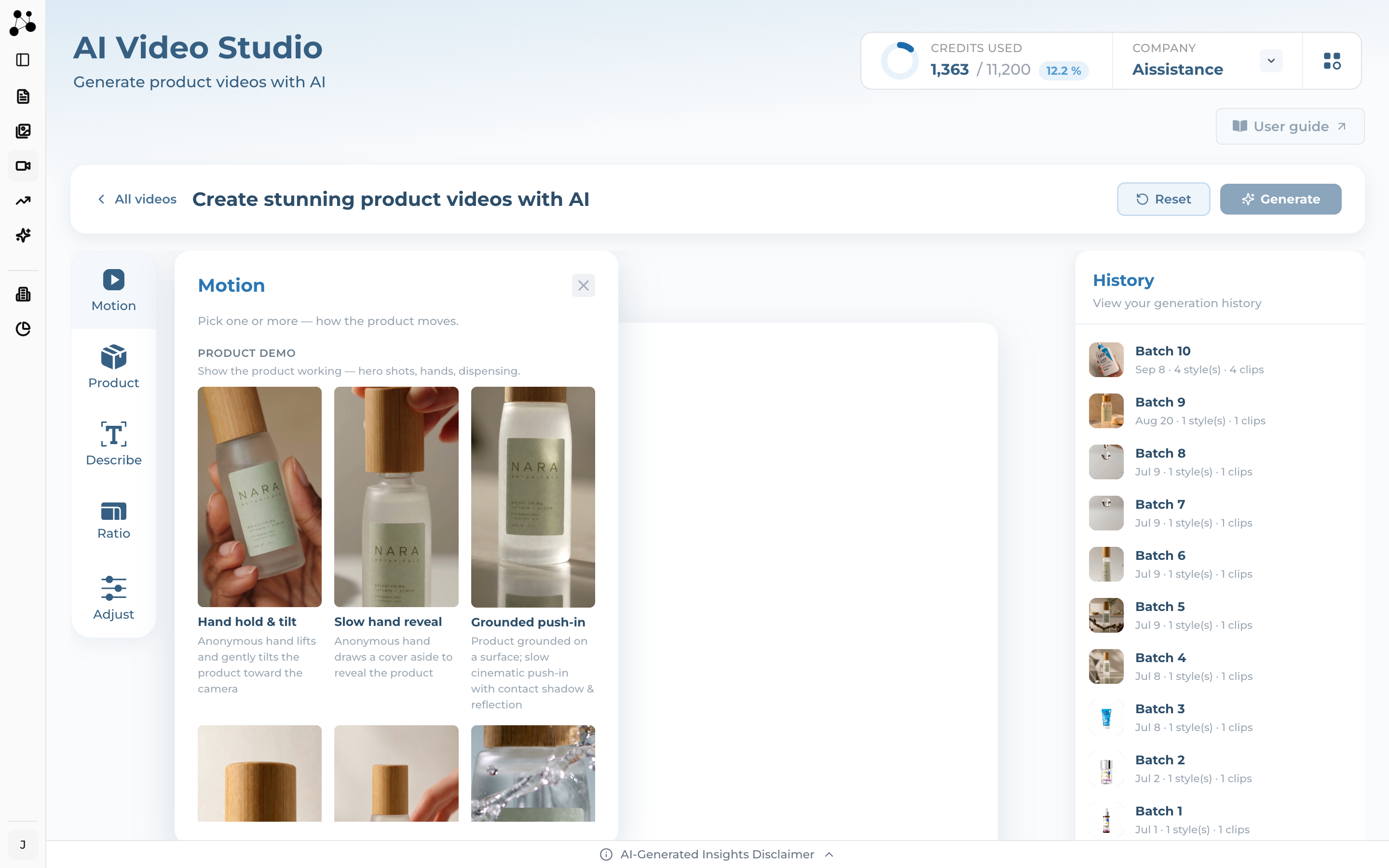Open Batch 1 in history
The image size is (1389, 868).
(1220, 820)
